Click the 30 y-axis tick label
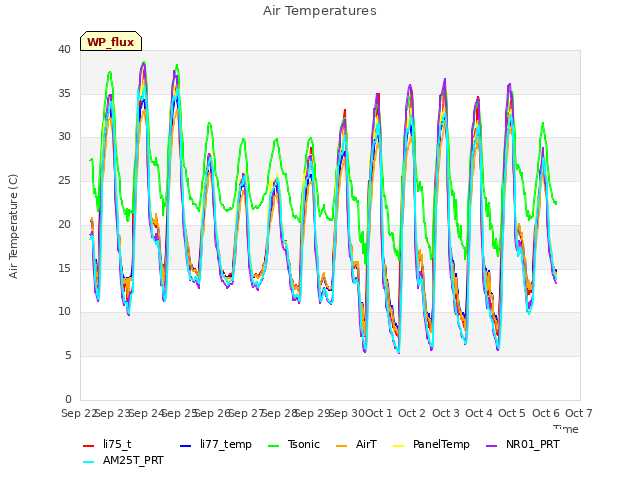This screenshot has width=640, height=480. click(x=64, y=137)
